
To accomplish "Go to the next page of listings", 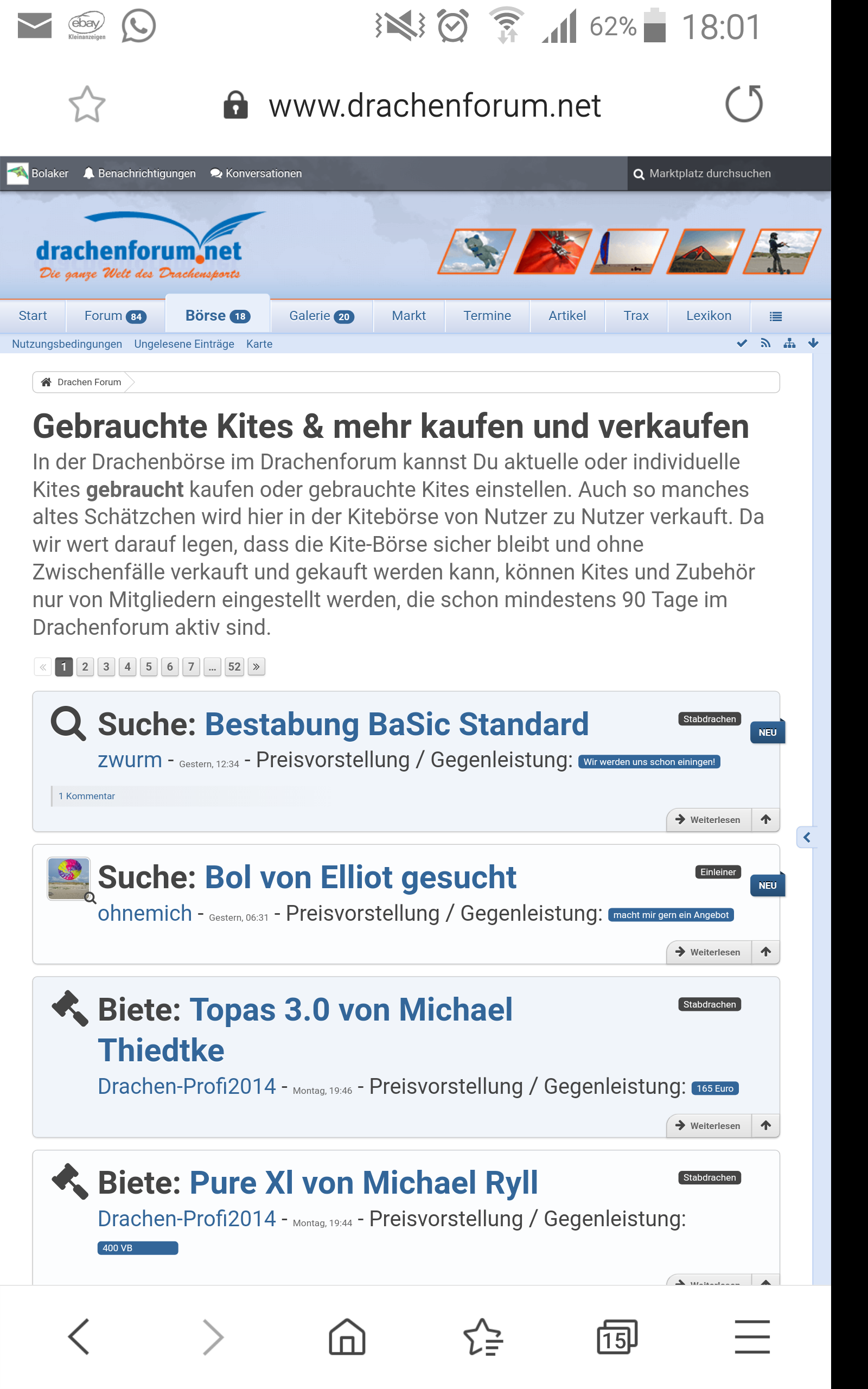I will point(256,667).
